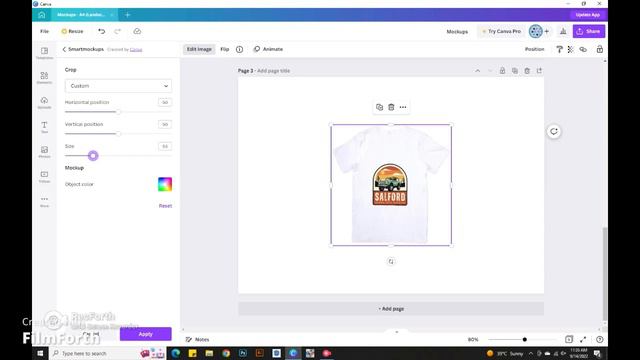Open Edge from the taskbar

coord(176,353)
